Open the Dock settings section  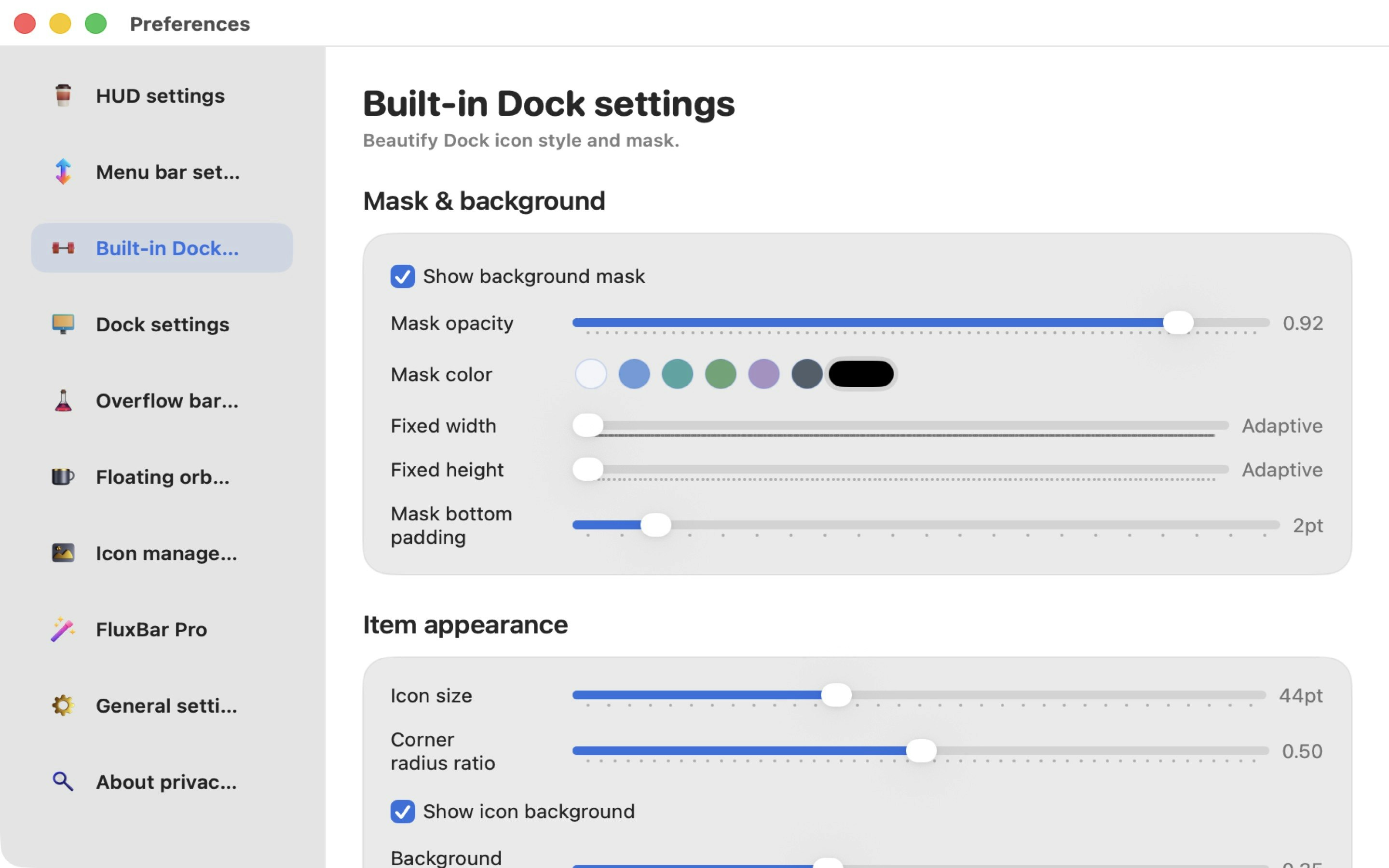point(163,325)
